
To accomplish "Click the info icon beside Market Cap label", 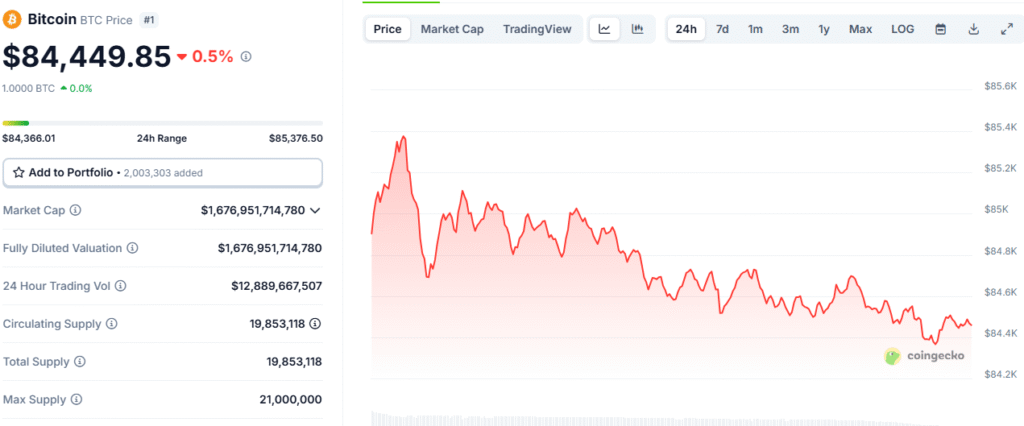I will pos(76,210).
